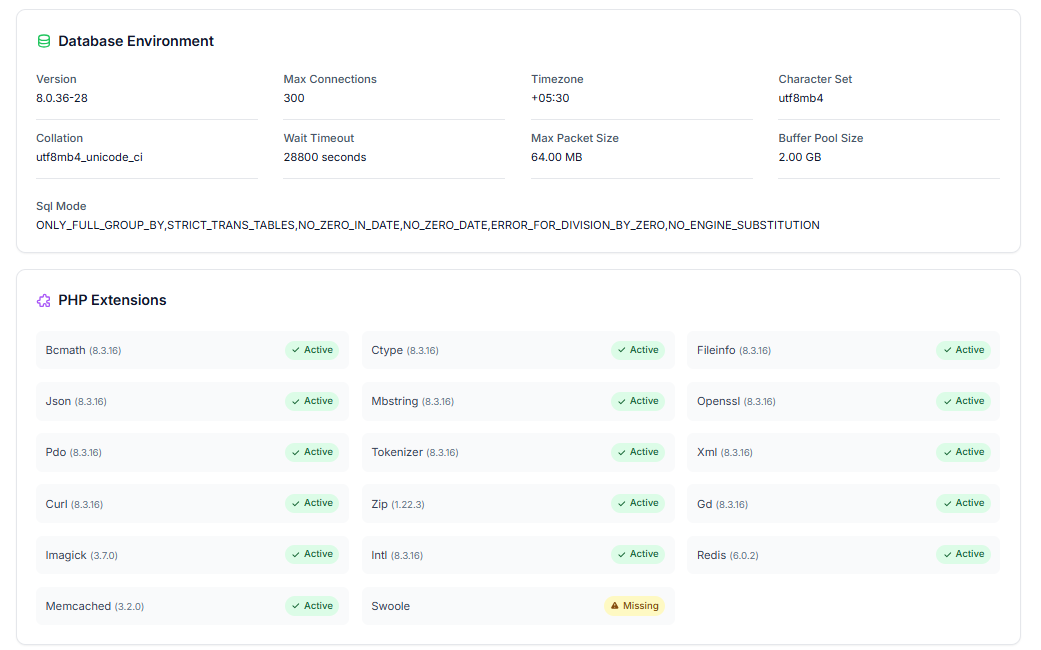Click the Redis version text (6.0.2)

click(744, 556)
